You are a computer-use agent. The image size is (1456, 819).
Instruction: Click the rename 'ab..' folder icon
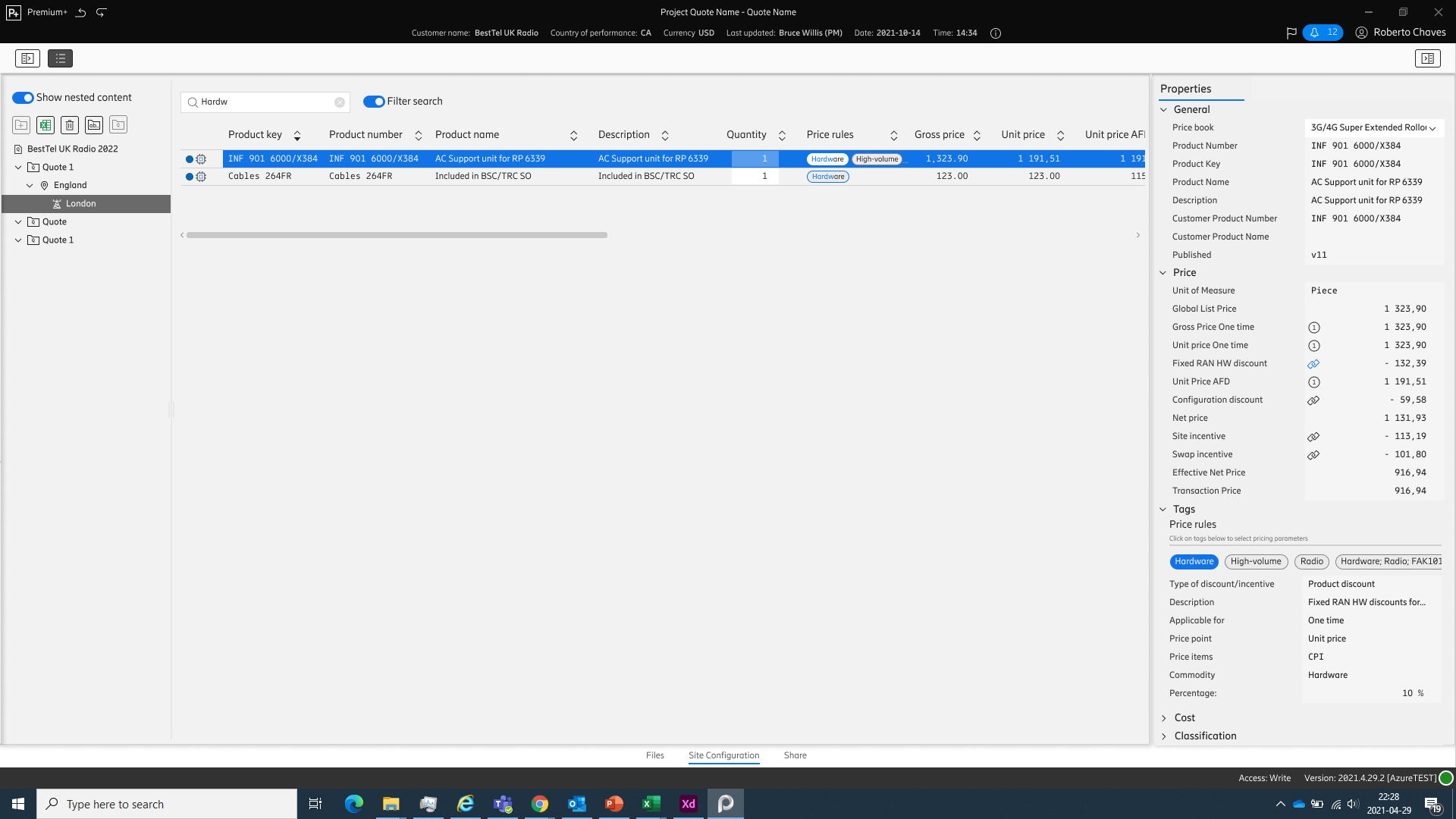(x=94, y=125)
